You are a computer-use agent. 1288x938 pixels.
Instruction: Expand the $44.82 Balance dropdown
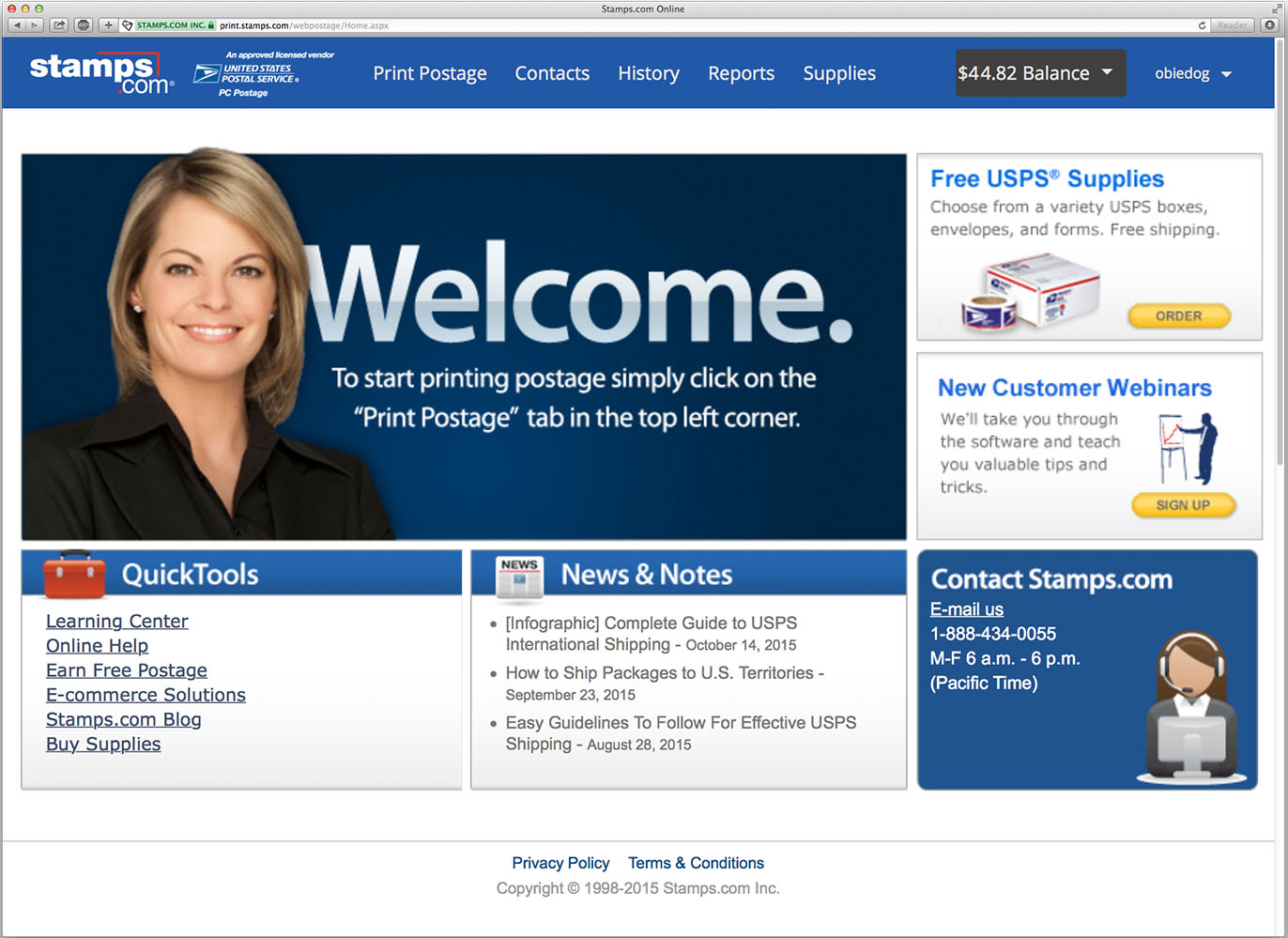[x=1040, y=73]
